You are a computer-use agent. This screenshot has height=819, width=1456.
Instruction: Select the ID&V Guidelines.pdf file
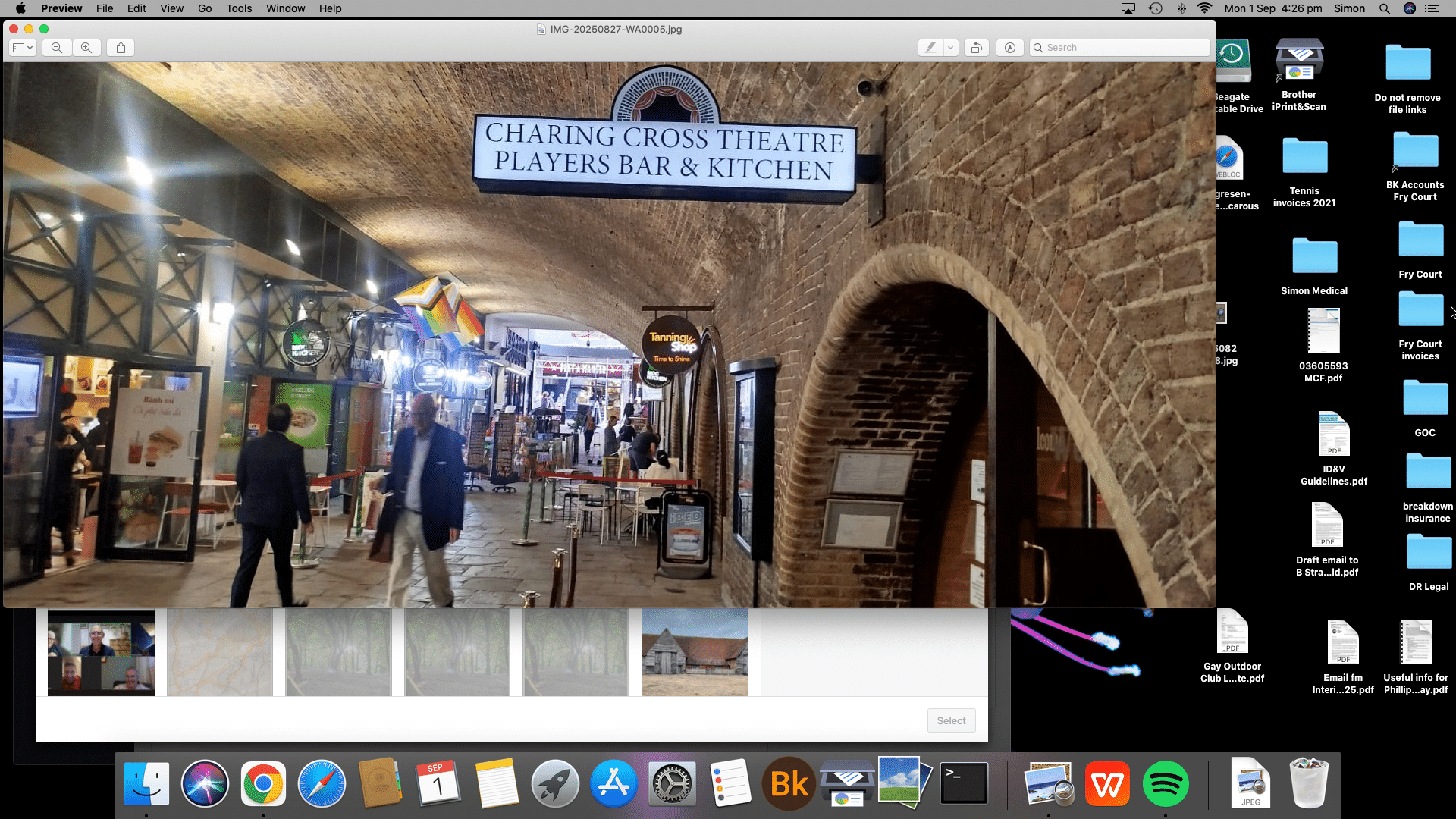point(1334,448)
